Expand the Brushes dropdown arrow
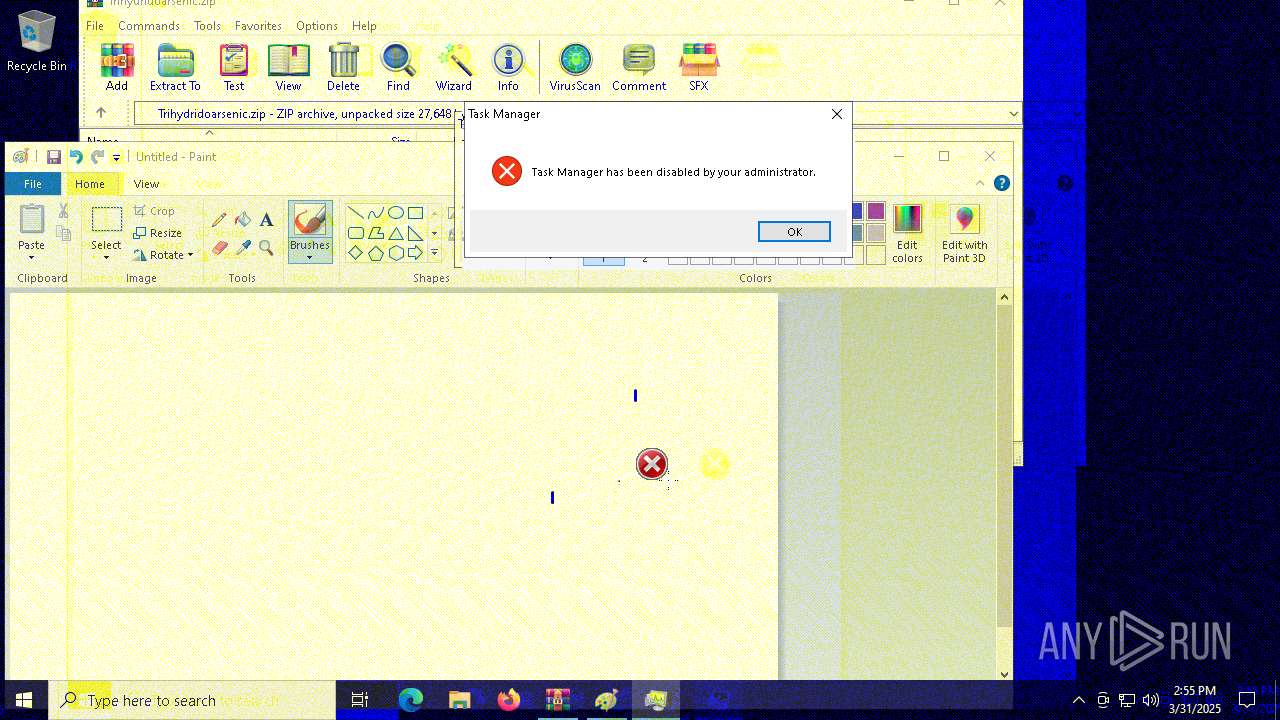 tap(309, 257)
